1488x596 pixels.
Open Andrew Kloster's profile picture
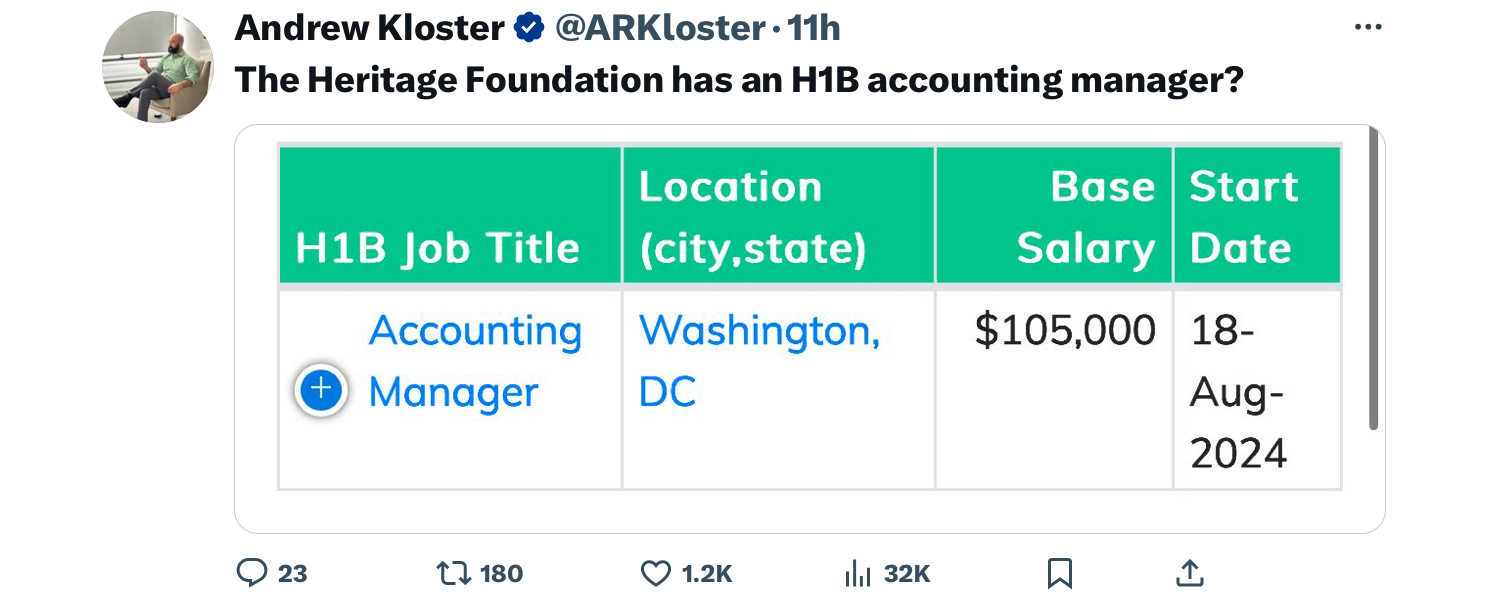pyautogui.click(x=158, y=66)
